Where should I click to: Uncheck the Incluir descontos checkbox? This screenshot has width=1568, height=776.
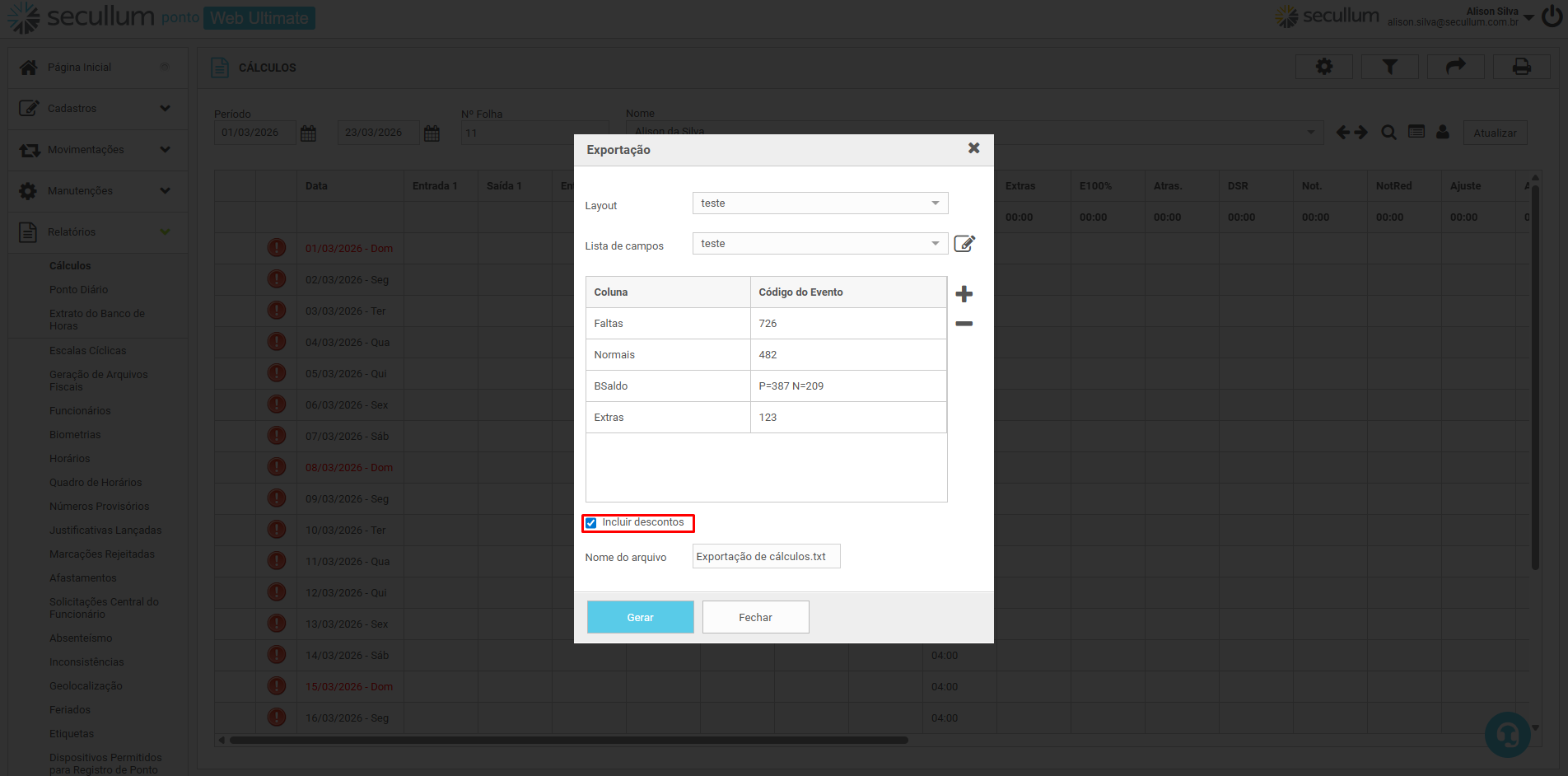[591, 523]
